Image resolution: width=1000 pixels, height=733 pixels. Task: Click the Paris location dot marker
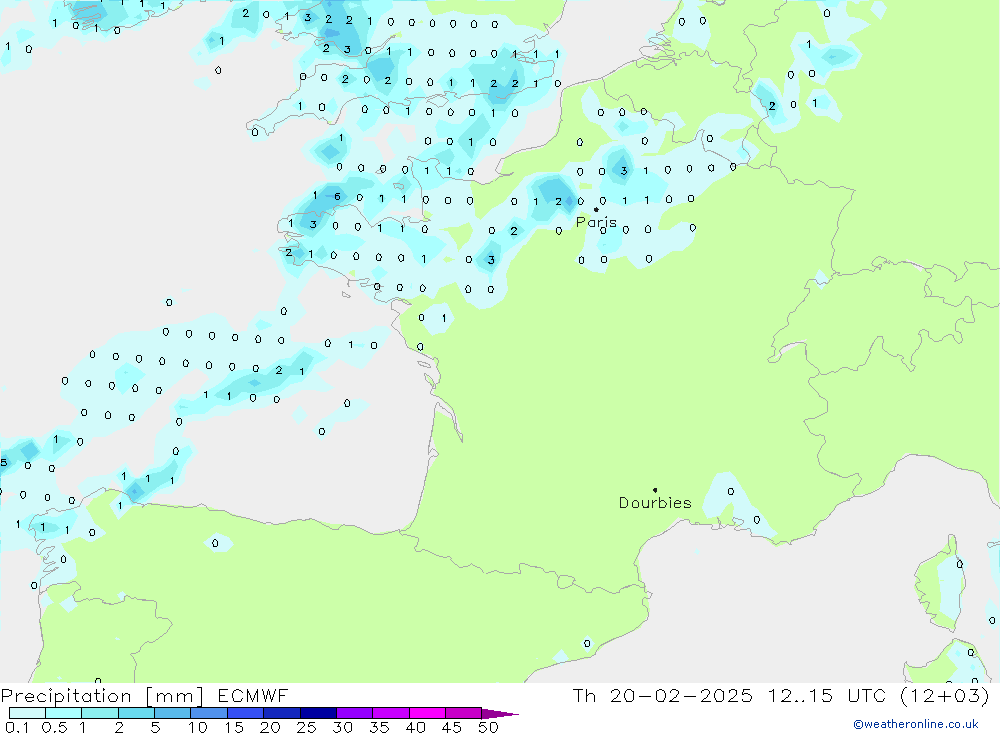click(x=596, y=209)
